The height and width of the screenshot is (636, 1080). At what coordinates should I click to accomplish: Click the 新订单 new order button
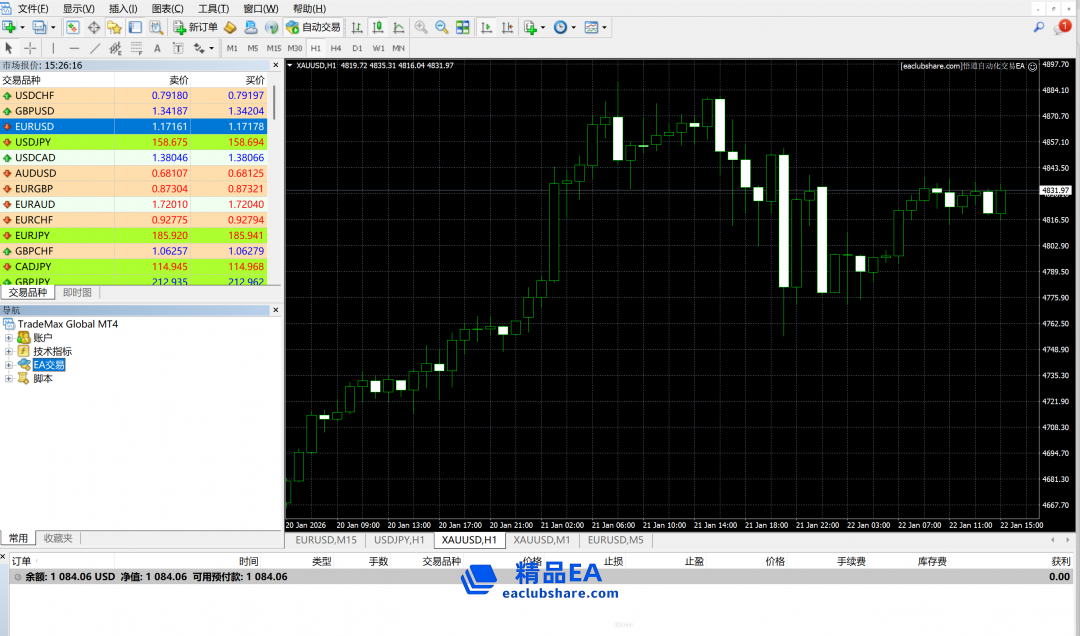pyautogui.click(x=195, y=28)
